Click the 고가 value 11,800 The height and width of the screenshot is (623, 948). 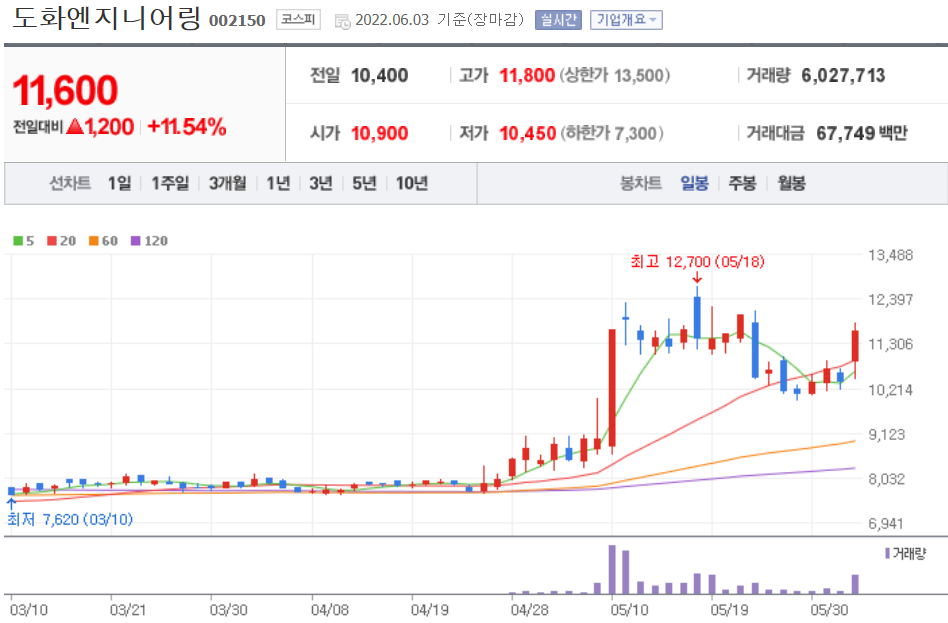pyautogui.click(x=527, y=76)
